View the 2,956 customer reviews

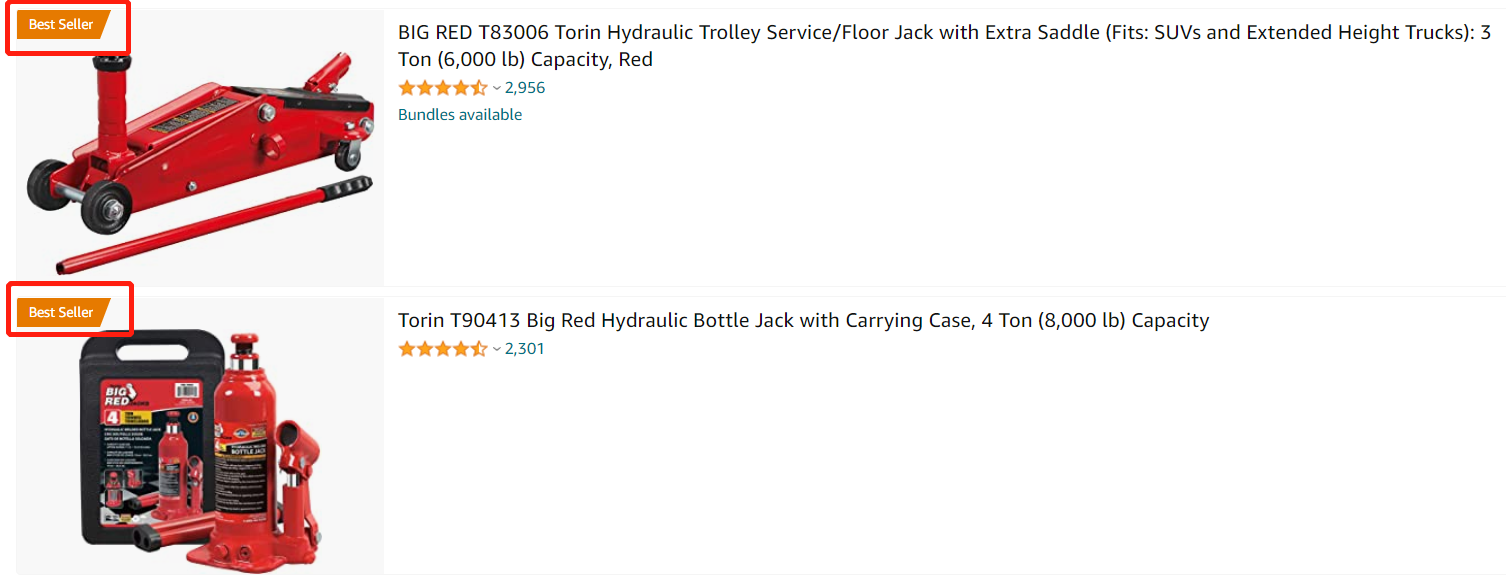(525, 88)
